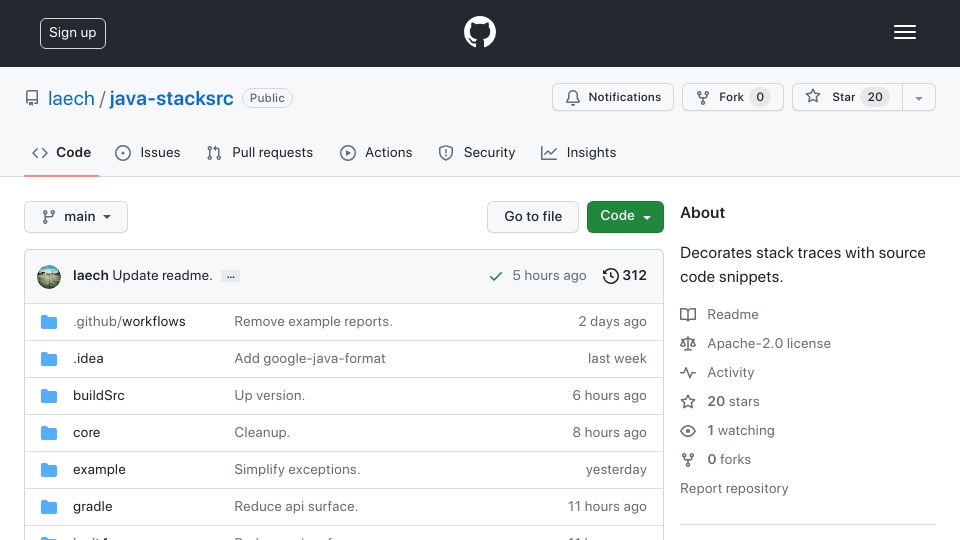Expand the commit message ellipsis
The image size is (960, 540).
pyautogui.click(x=230, y=276)
